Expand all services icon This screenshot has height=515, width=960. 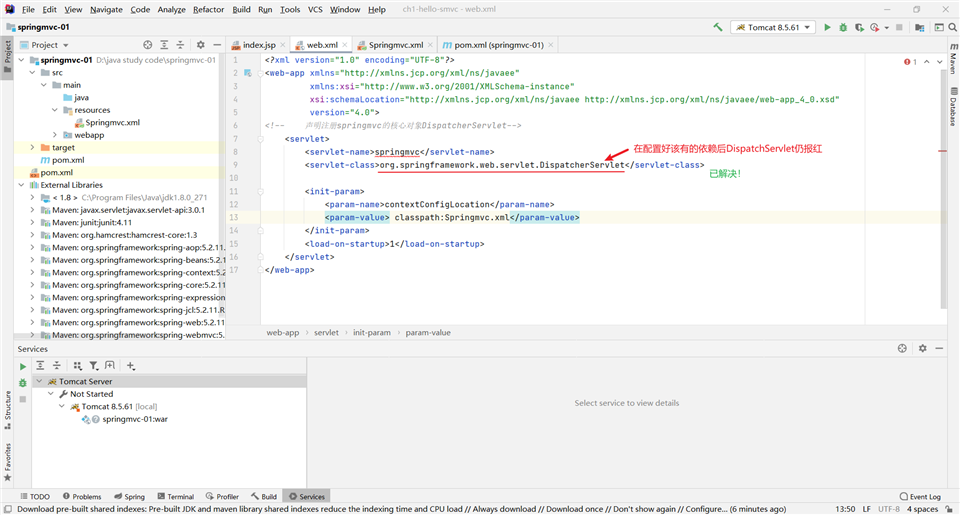(x=40, y=366)
